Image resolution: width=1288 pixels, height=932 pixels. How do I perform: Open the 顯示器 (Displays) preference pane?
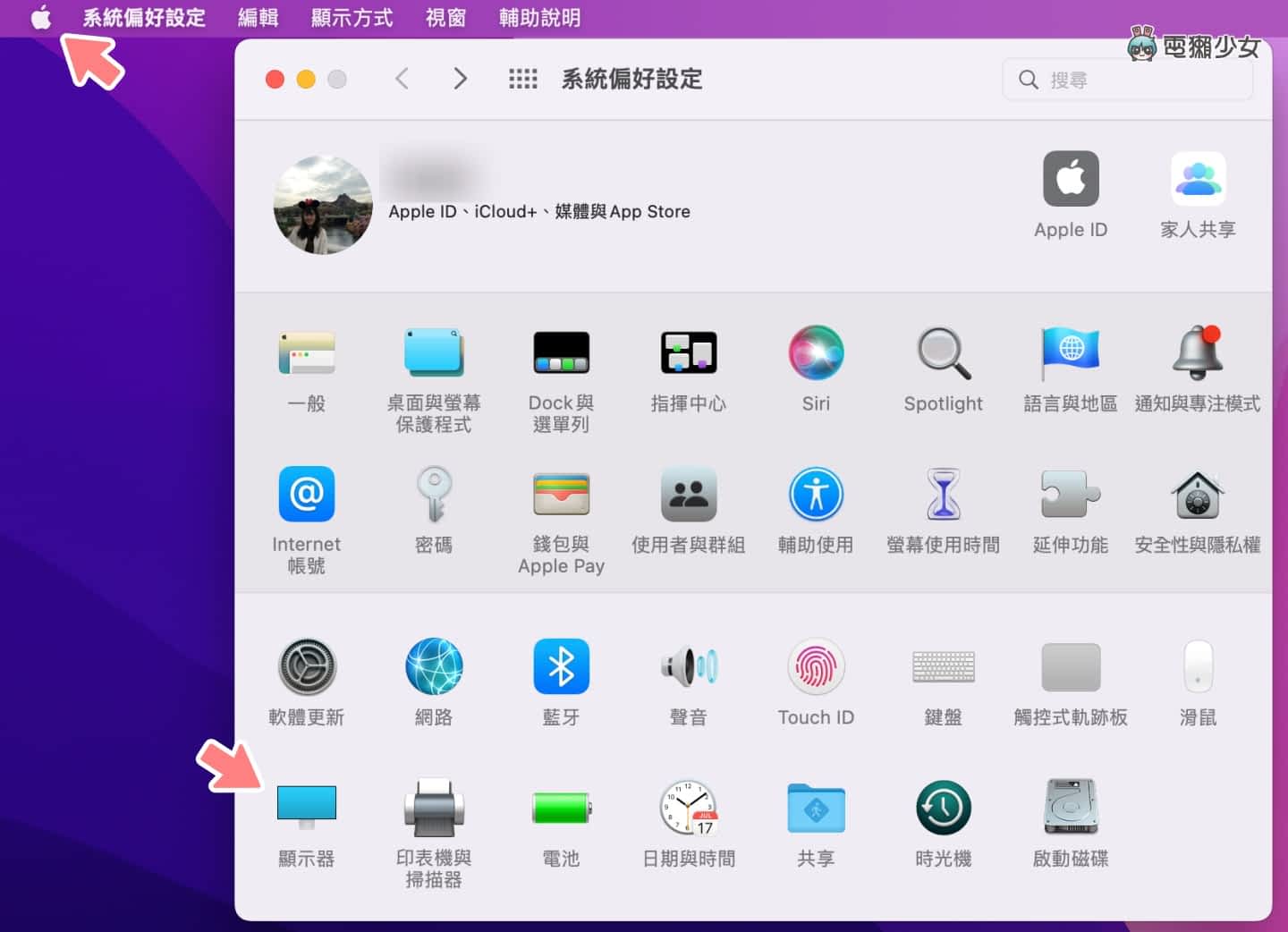pyautogui.click(x=306, y=807)
